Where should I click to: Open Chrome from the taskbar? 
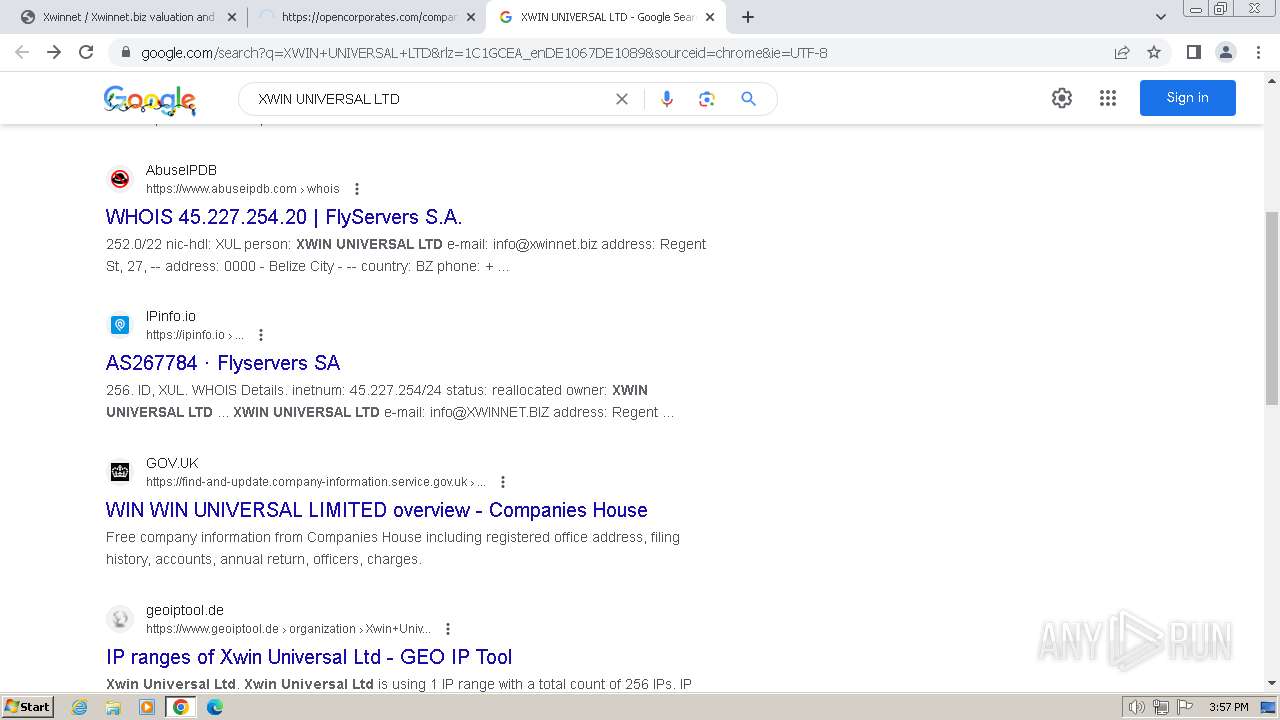[181, 707]
